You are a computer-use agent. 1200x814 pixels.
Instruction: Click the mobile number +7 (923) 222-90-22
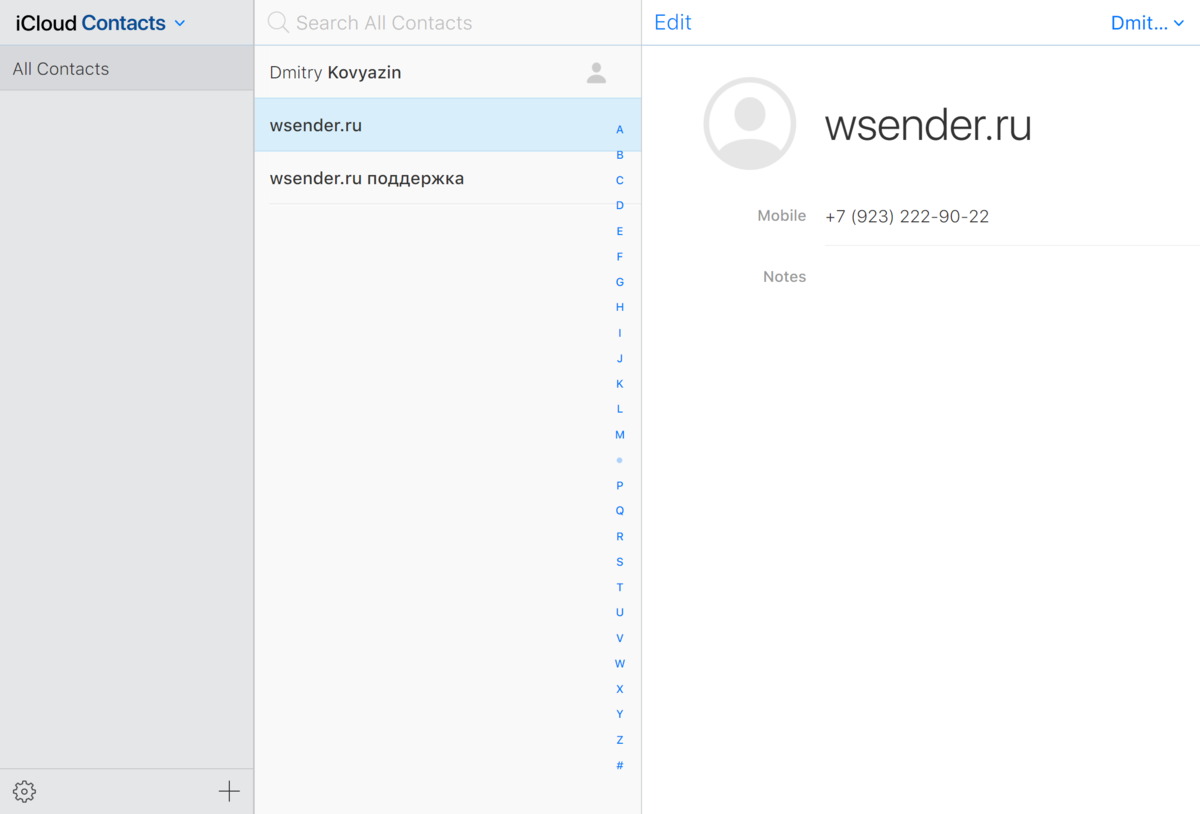pyautogui.click(x=907, y=217)
